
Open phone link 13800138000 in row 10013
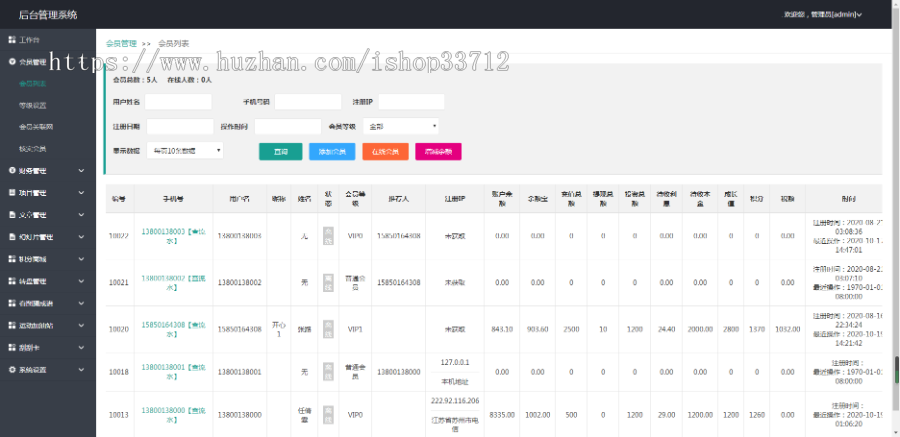tap(173, 415)
